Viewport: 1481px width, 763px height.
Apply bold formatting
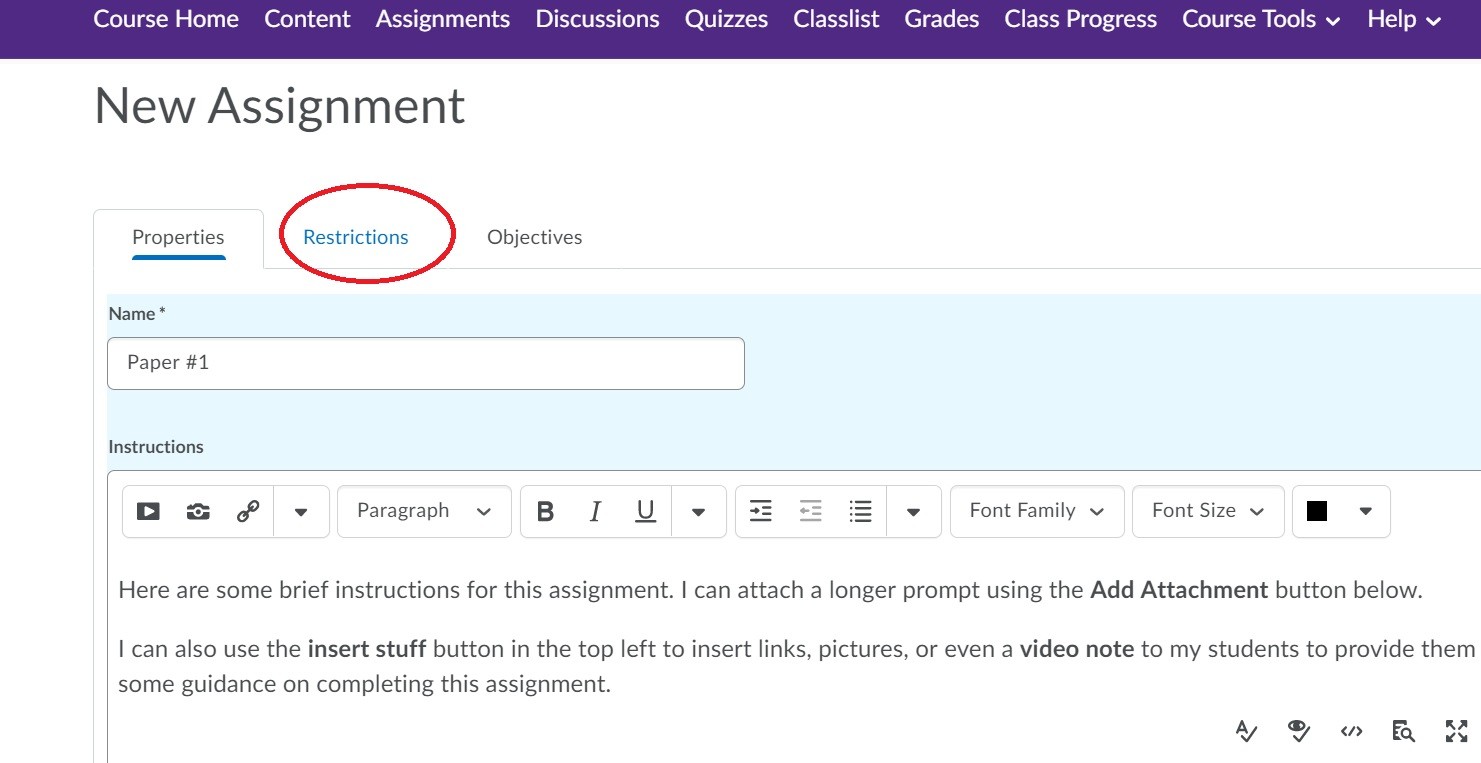click(x=544, y=511)
